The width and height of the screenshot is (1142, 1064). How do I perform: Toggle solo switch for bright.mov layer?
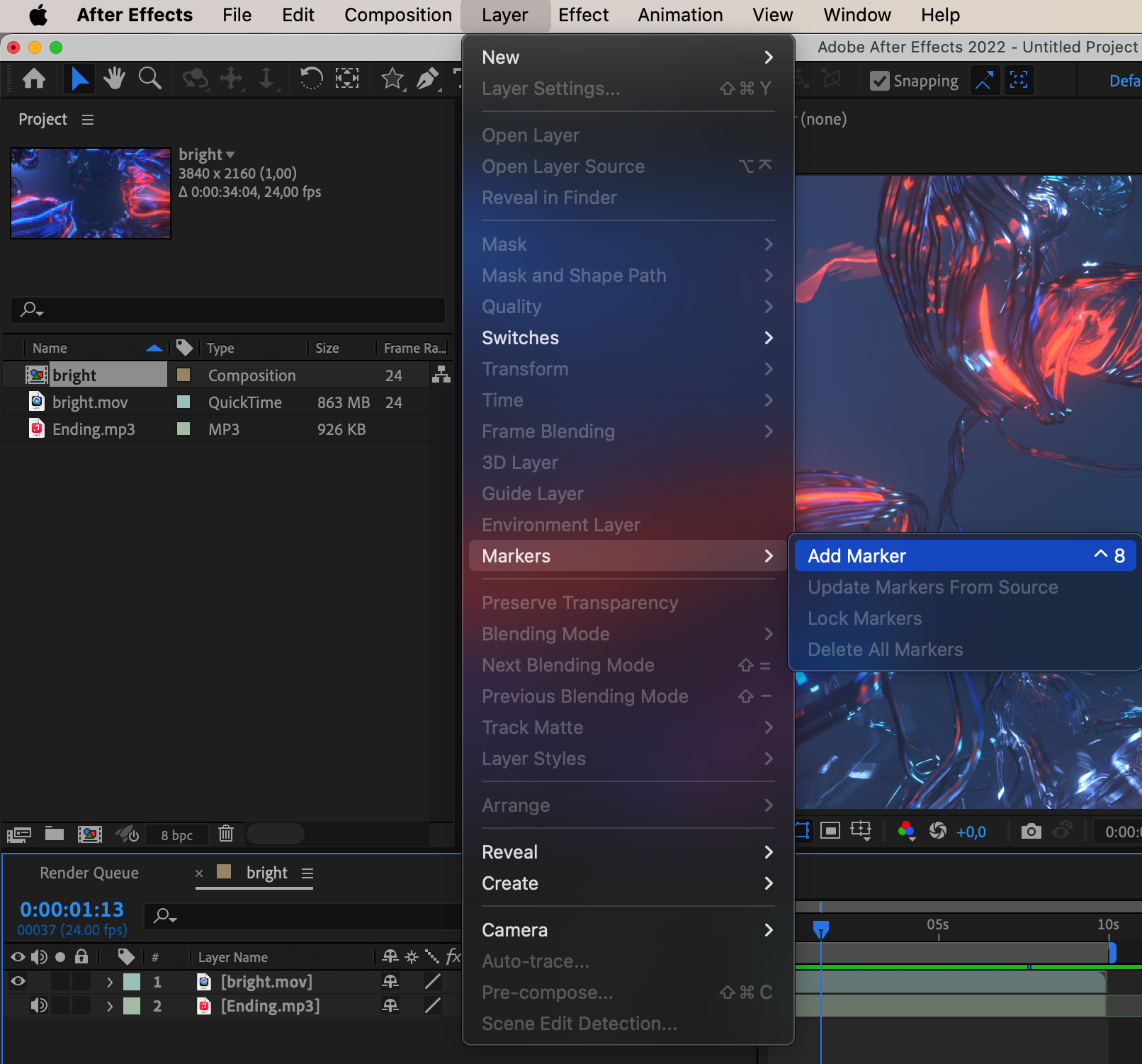[x=60, y=981]
